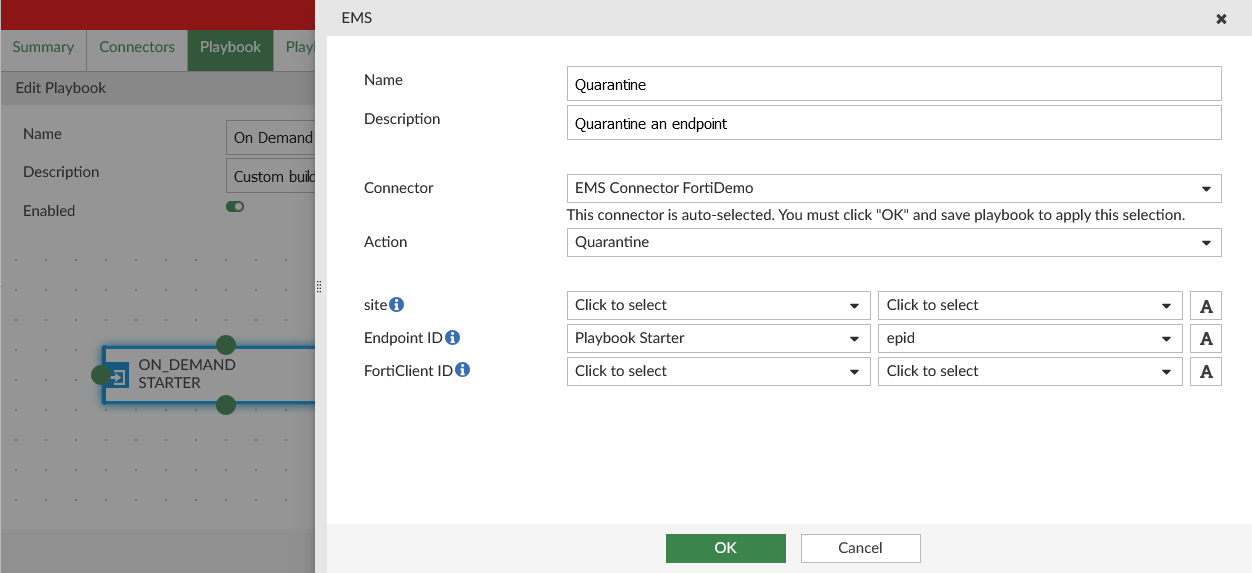Viewport: 1252px width, 573px height.
Task: Click the text mode icon for site row
Action: [1206, 306]
